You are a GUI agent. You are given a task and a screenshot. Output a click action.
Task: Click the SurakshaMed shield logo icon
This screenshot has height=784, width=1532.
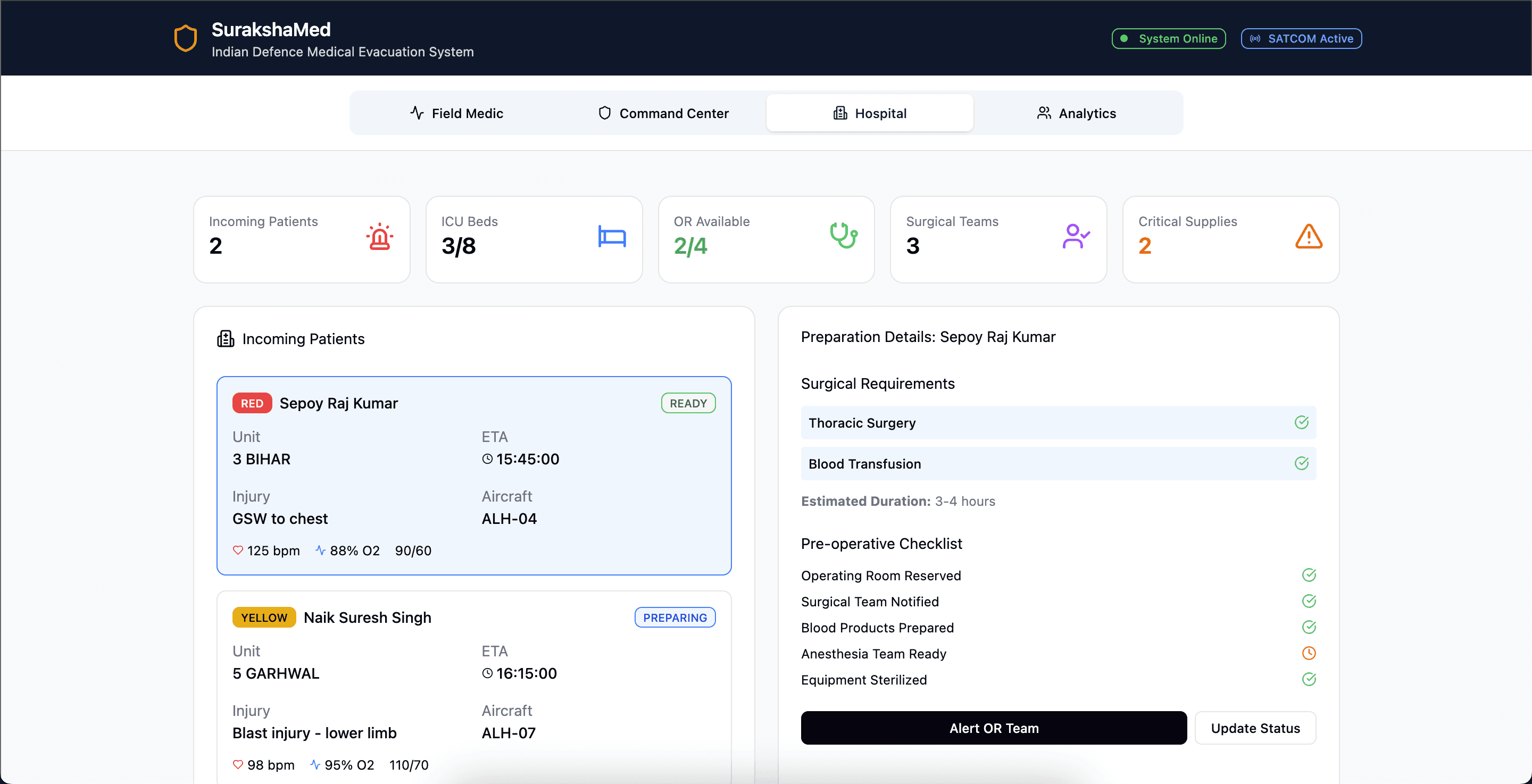185,38
